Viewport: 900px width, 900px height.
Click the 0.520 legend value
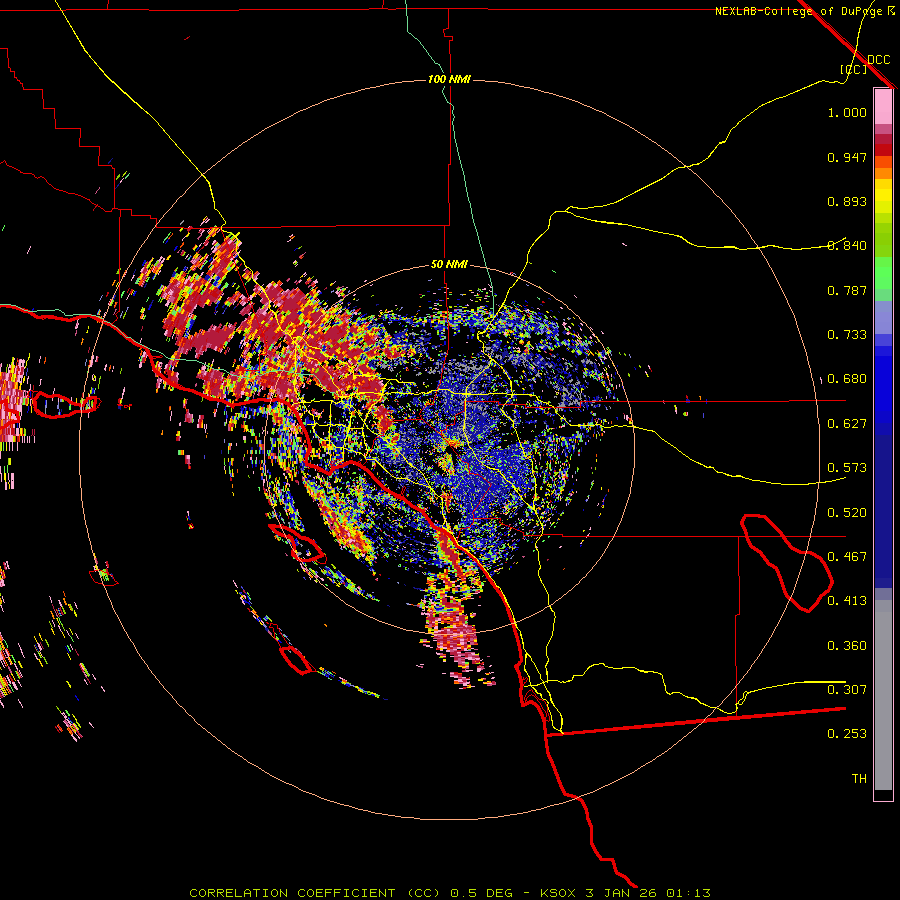pyautogui.click(x=847, y=513)
